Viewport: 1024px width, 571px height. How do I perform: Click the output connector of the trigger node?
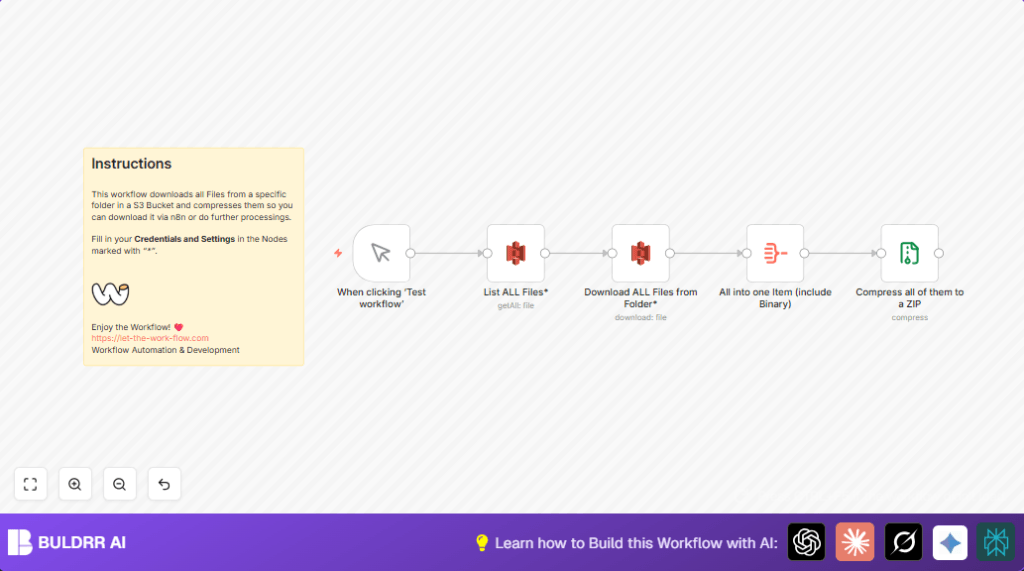point(410,253)
